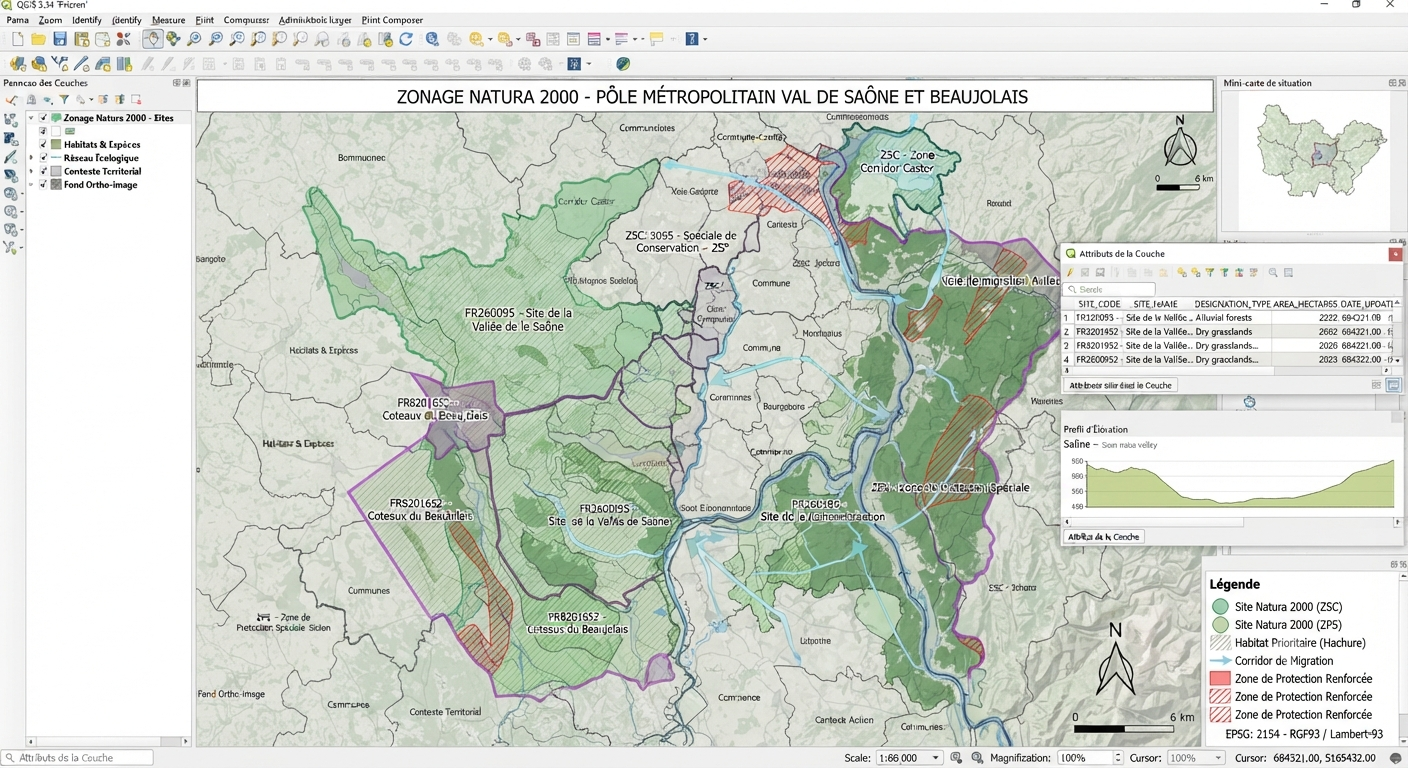Image resolution: width=1408 pixels, height=768 pixels.
Task: Select the toggle editing pencil in layer panel
Action: point(11,100)
